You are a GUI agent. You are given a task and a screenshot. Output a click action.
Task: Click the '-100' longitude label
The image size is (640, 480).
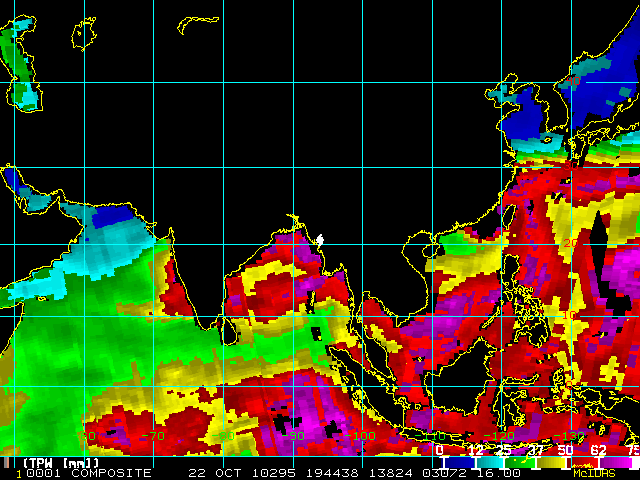(x=360, y=436)
